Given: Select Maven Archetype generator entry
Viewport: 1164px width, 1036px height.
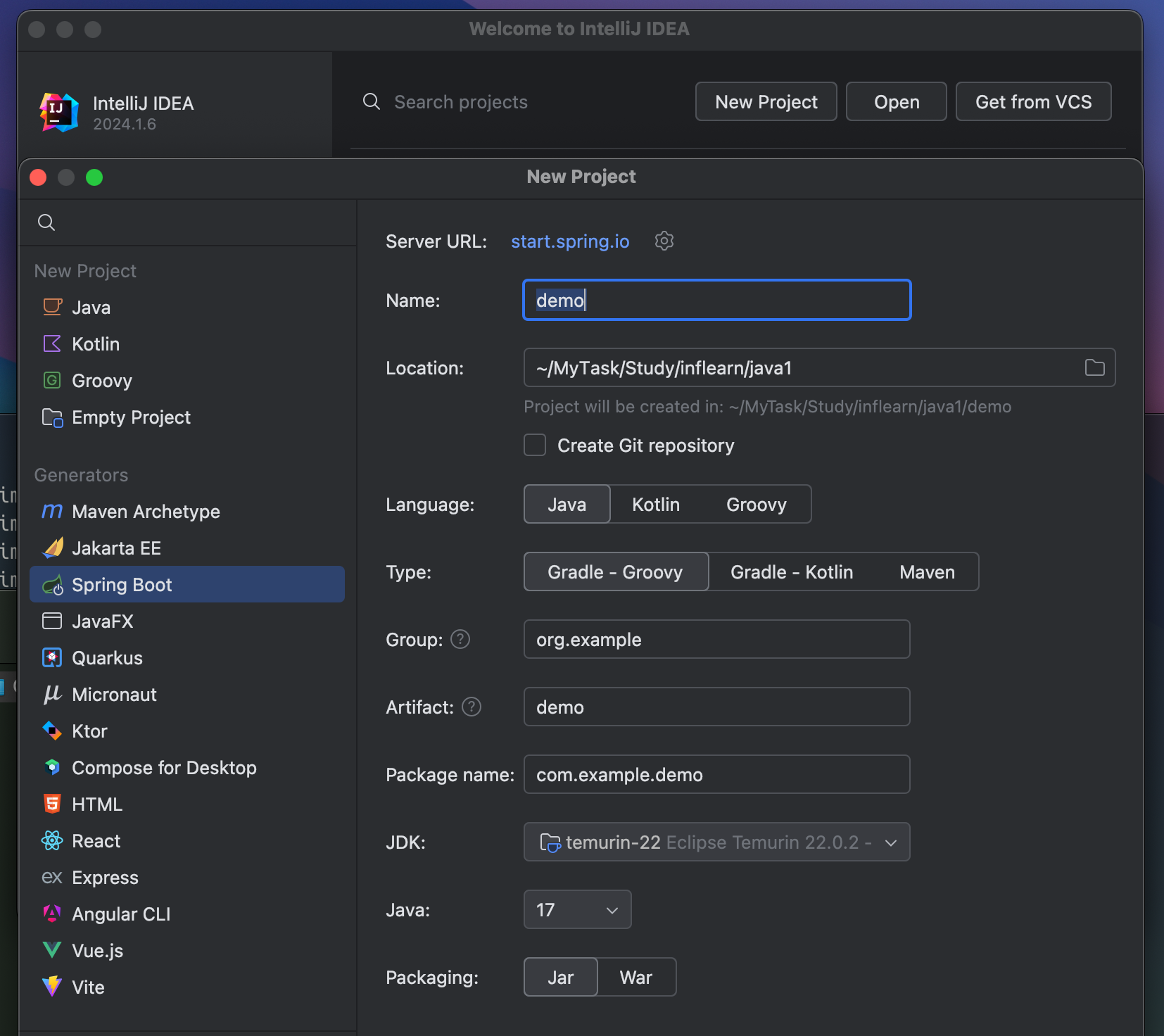Looking at the screenshot, I should click(x=187, y=511).
